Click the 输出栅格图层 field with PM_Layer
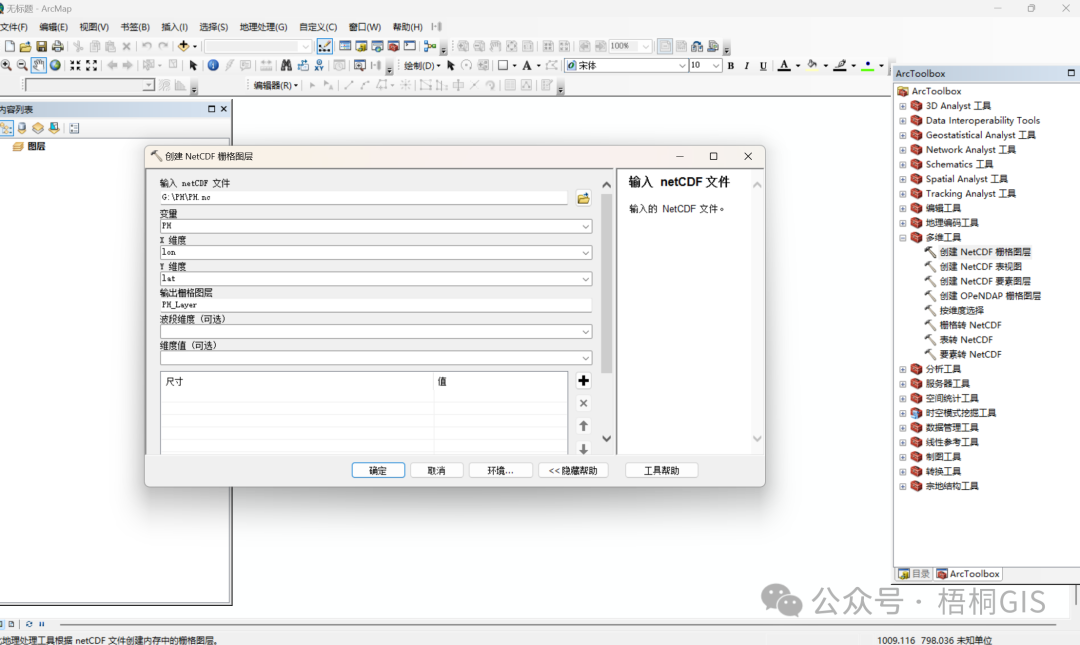 375,305
